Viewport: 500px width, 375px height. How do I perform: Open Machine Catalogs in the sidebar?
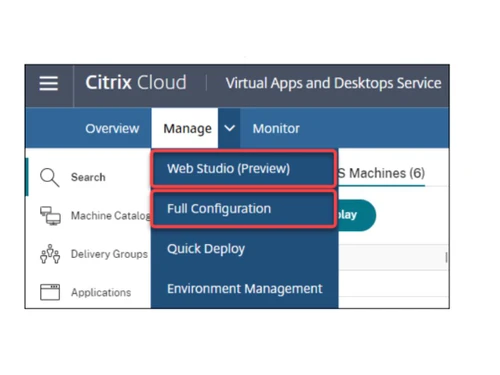[110, 216]
